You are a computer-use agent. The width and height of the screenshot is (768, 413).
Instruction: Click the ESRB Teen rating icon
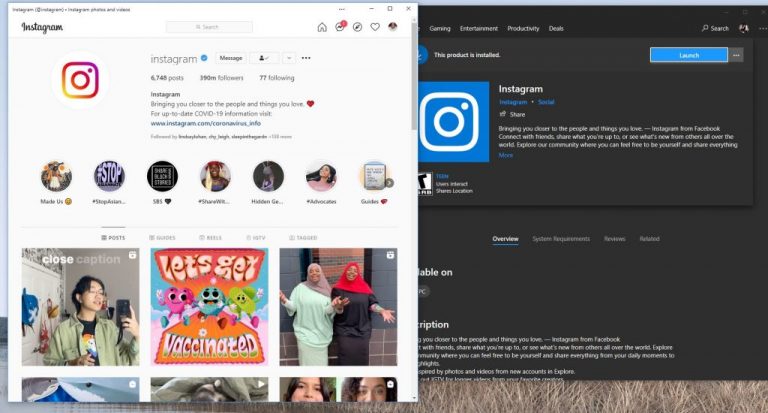[425, 184]
